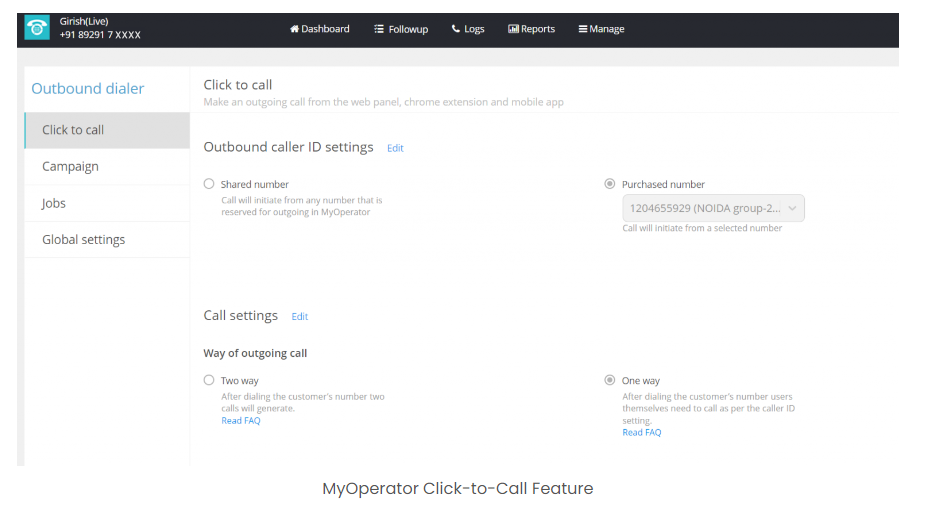Screen dimensions: 928x519
Task: Open Global settings in sidebar
Action: [x=107, y=240]
